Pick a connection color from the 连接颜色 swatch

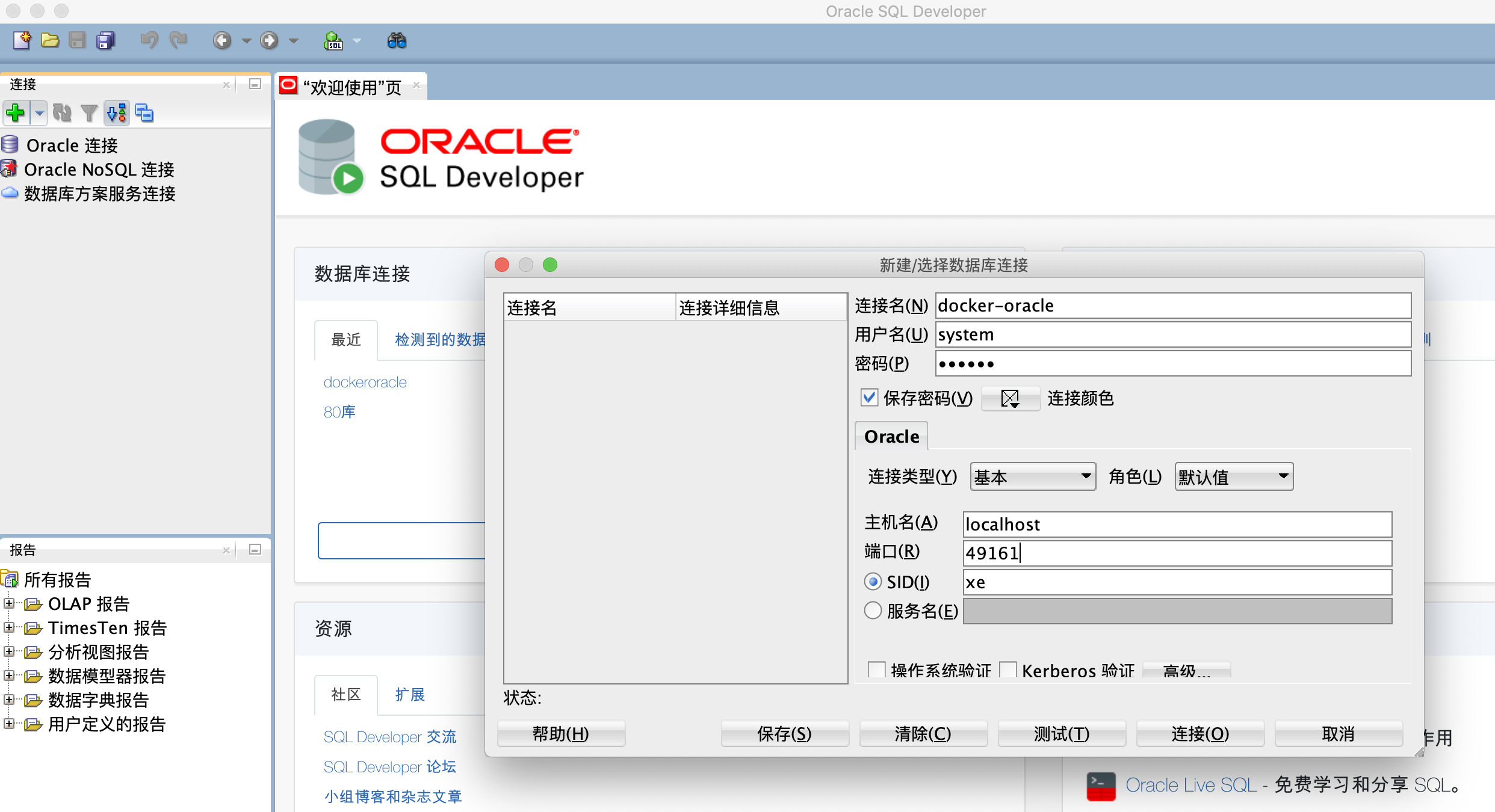[1010, 398]
